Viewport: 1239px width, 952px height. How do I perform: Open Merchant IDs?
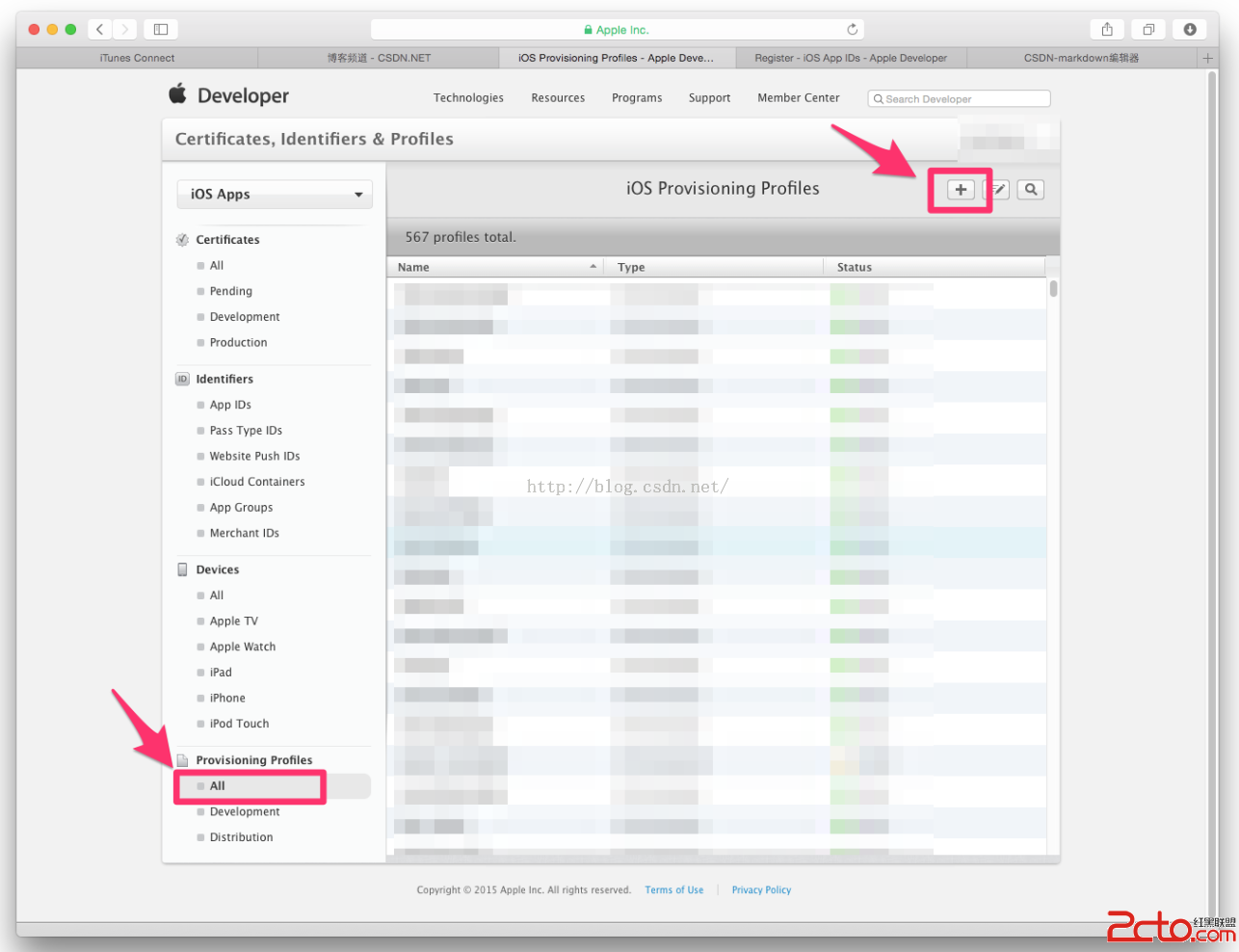[x=245, y=534]
